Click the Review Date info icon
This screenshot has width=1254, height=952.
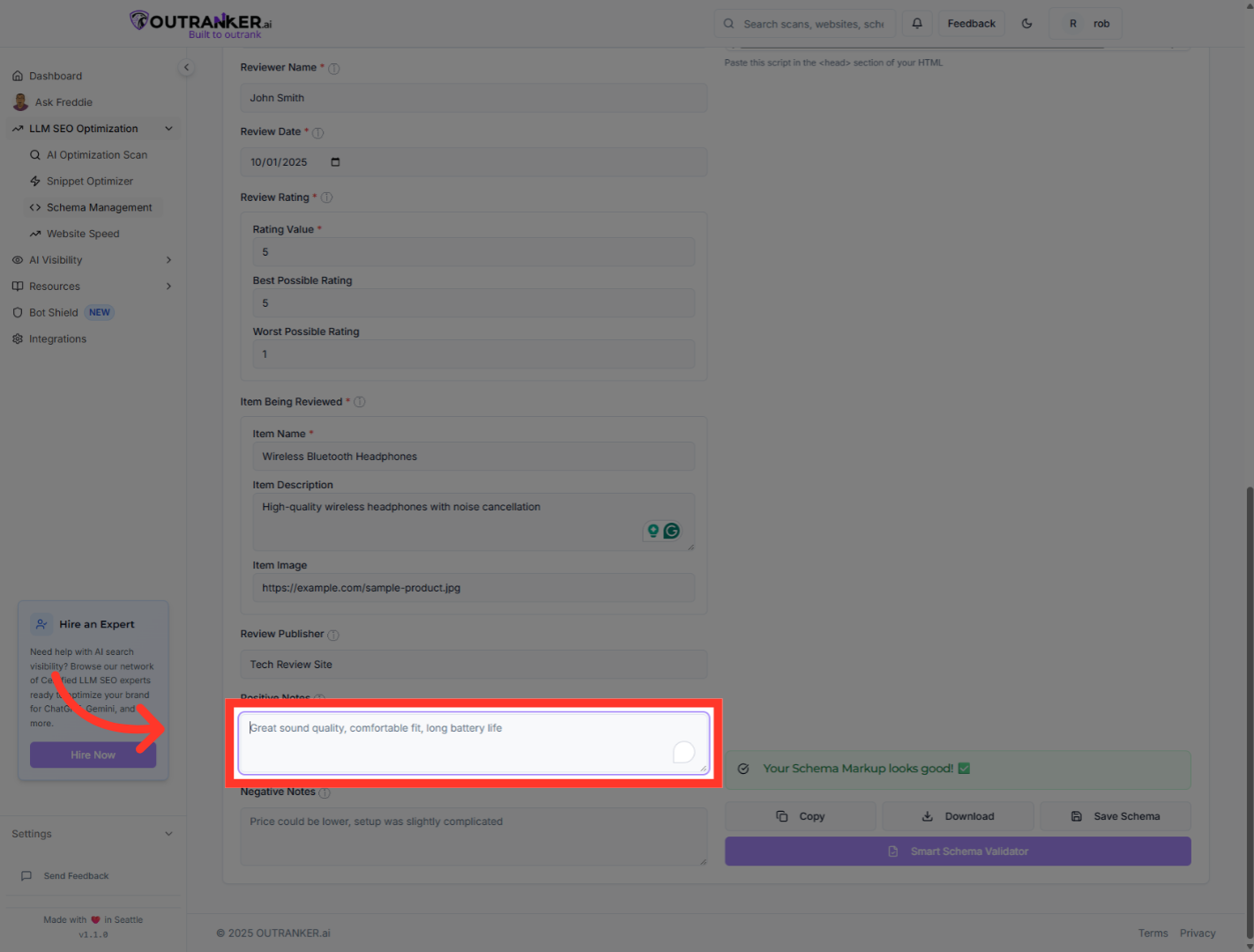point(318,133)
